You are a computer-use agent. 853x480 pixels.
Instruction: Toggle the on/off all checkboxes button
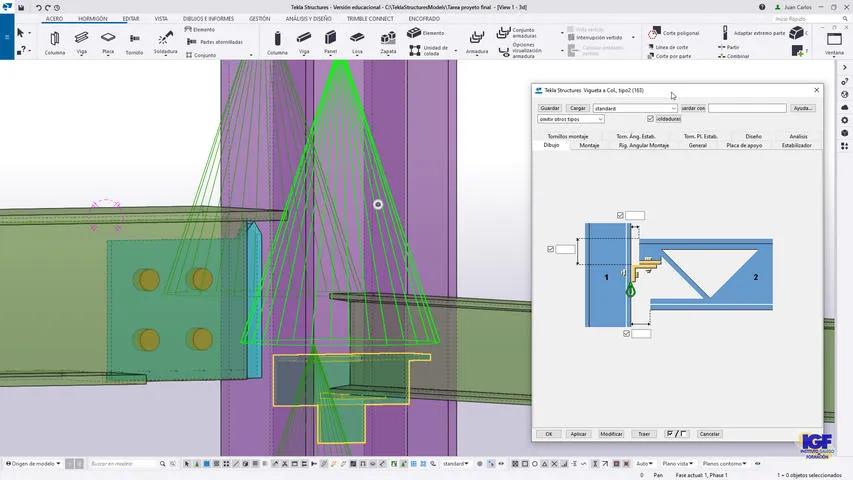676,434
